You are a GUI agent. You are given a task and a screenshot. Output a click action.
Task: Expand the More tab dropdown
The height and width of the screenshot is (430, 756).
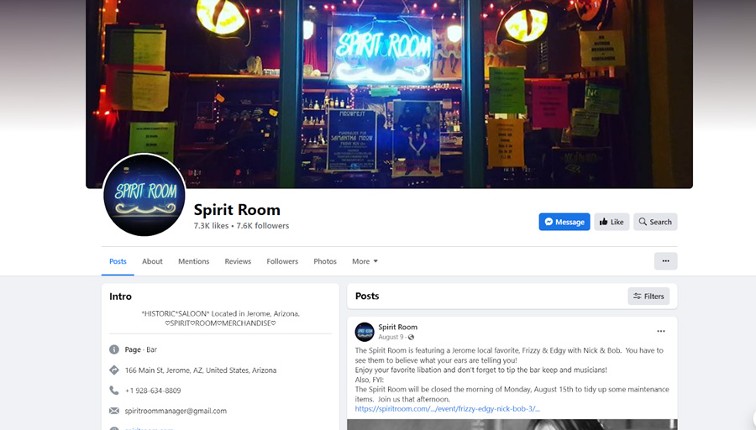pos(365,261)
